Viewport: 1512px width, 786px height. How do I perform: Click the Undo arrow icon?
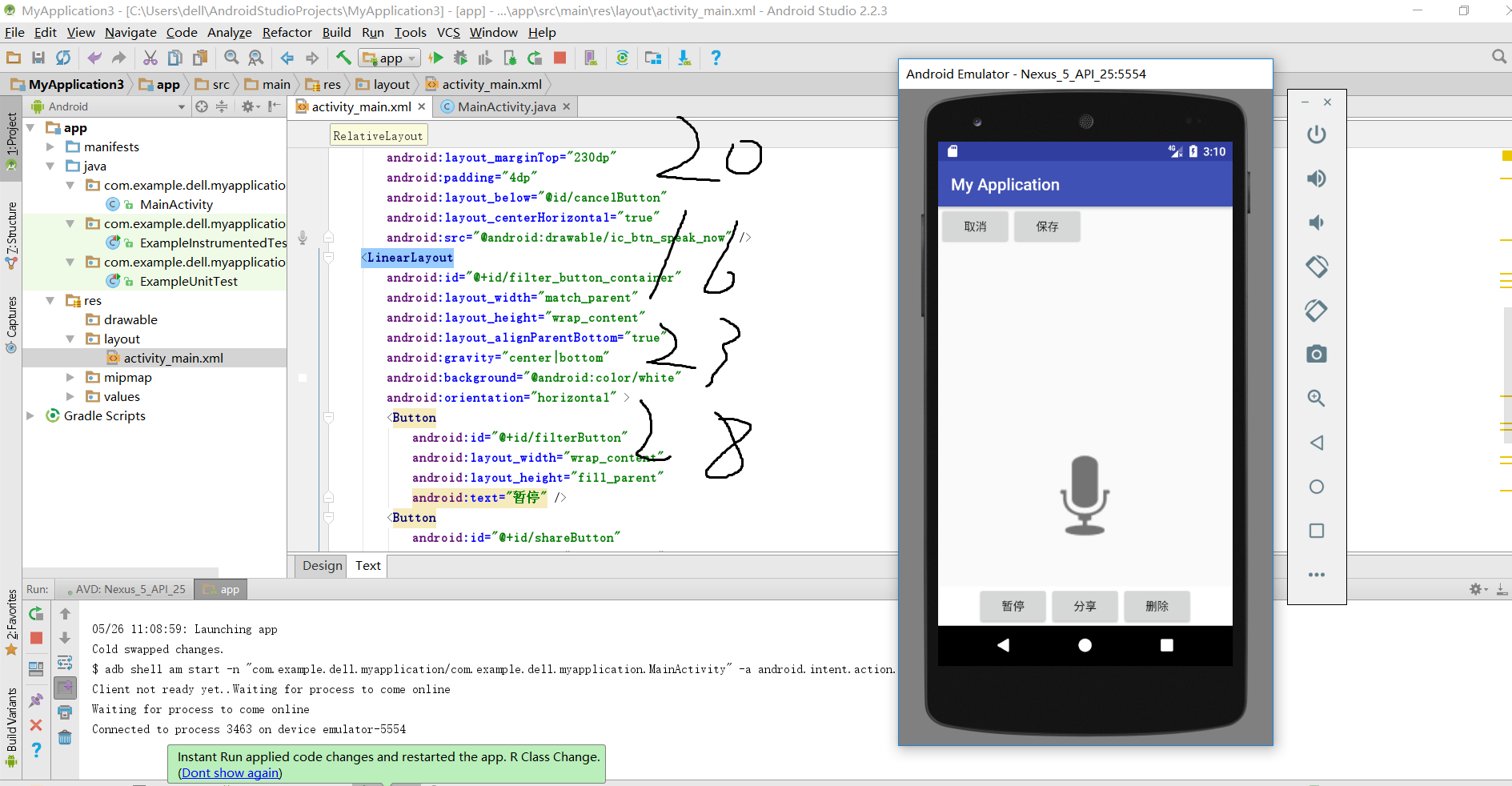click(x=94, y=58)
